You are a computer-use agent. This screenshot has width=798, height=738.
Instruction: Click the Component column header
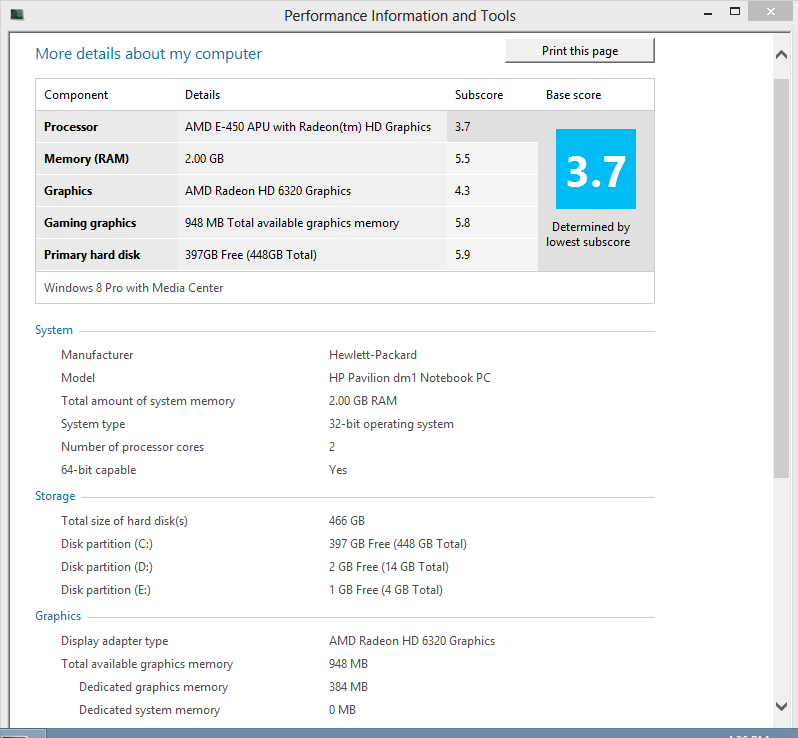point(76,95)
